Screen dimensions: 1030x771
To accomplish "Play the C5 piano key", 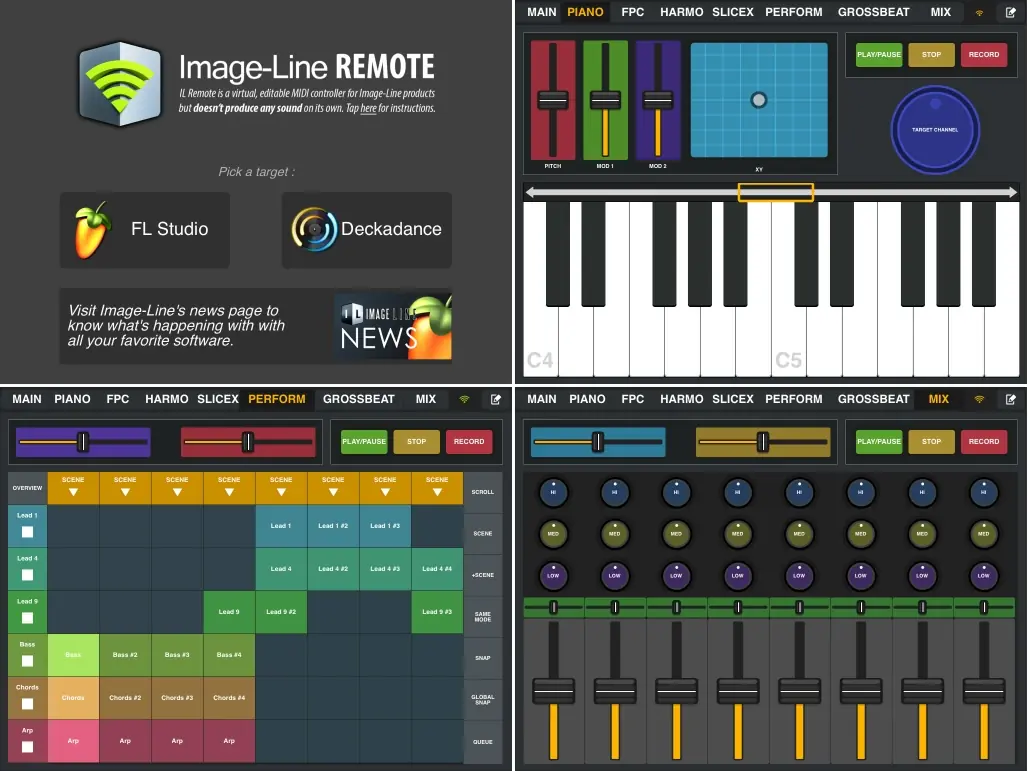I will [x=788, y=341].
